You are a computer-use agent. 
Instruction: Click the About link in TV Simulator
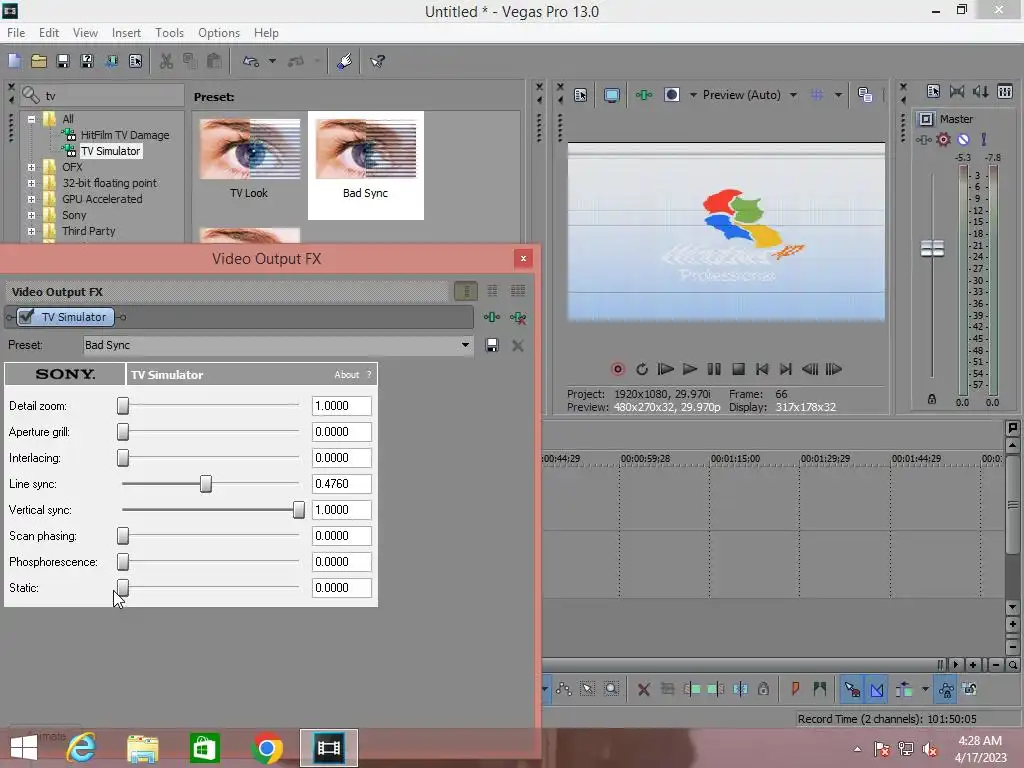[x=347, y=375]
